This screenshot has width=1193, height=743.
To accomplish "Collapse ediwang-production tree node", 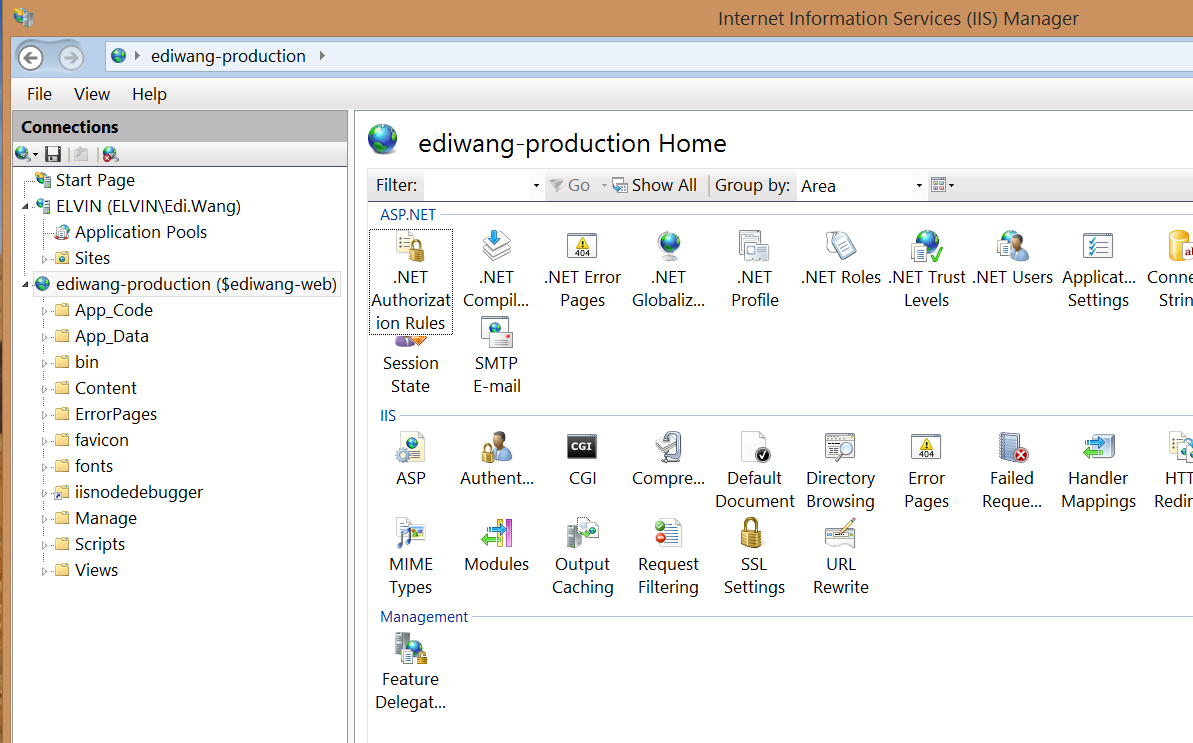I will [x=25, y=284].
